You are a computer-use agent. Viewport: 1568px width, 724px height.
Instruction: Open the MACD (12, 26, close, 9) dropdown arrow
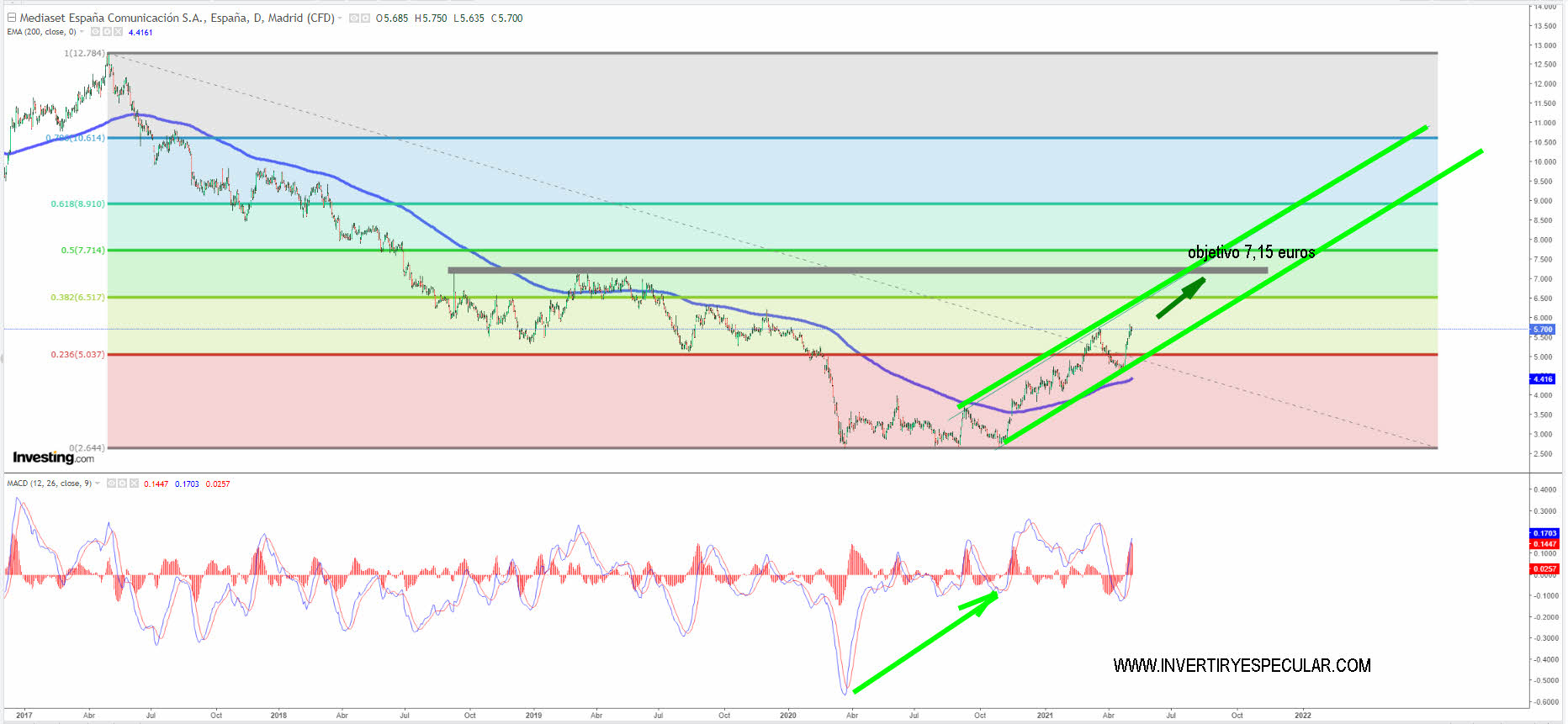pyautogui.click(x=98, y=484)
